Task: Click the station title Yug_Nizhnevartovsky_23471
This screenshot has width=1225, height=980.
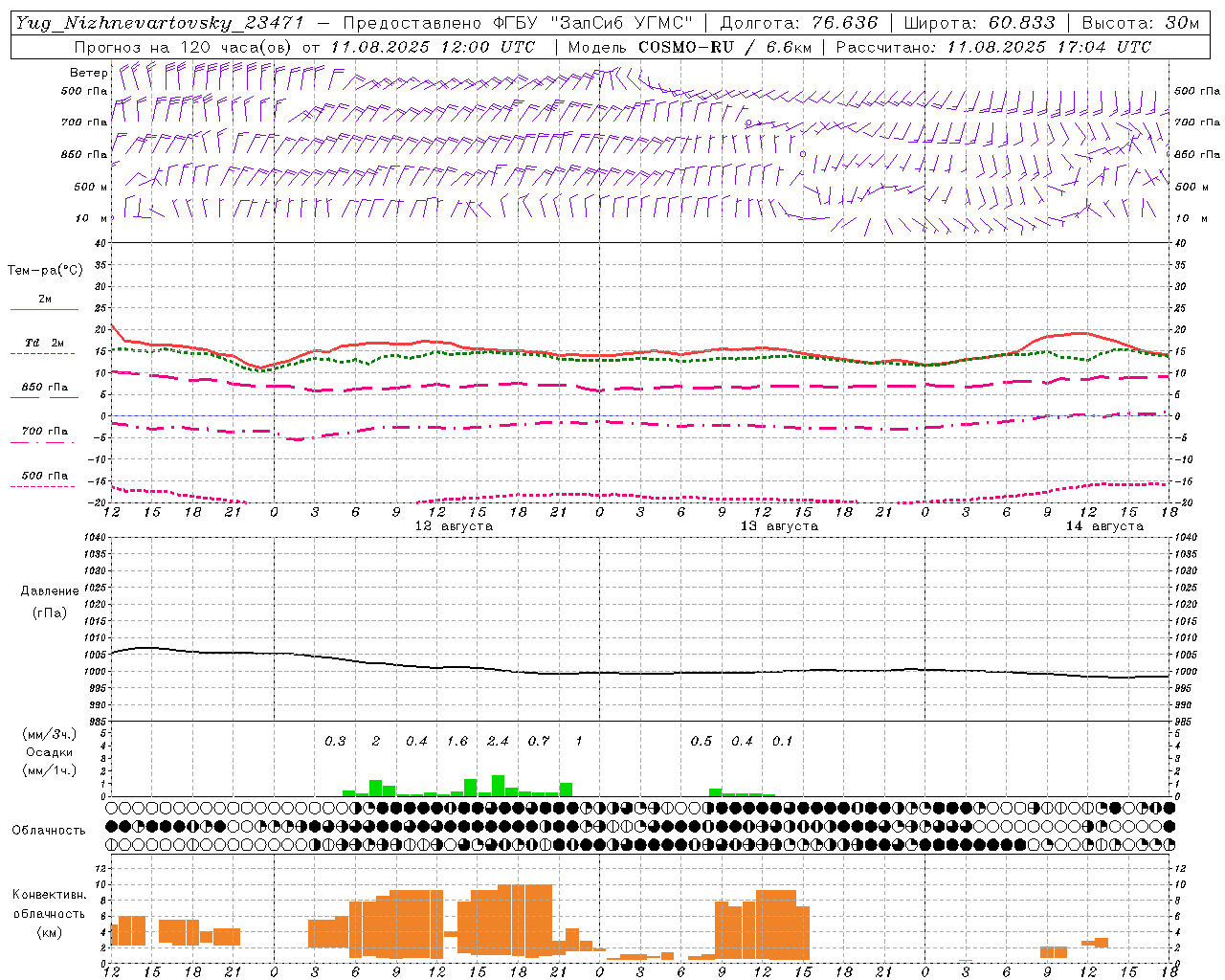Action: (x=159, y=23)
